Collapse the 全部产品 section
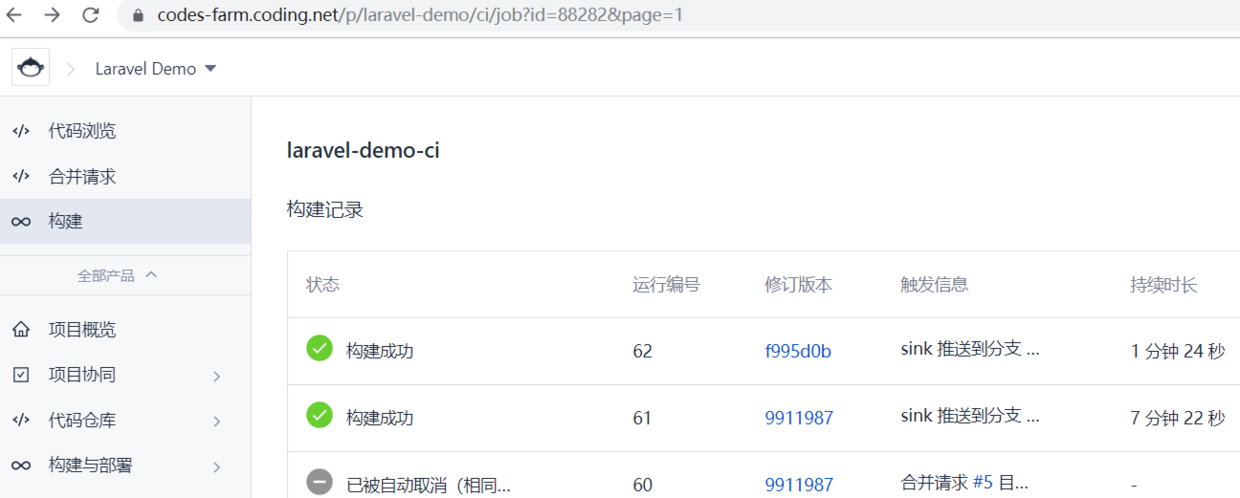Viewport: 1240px width, 498px height. [x=118, y=275]
